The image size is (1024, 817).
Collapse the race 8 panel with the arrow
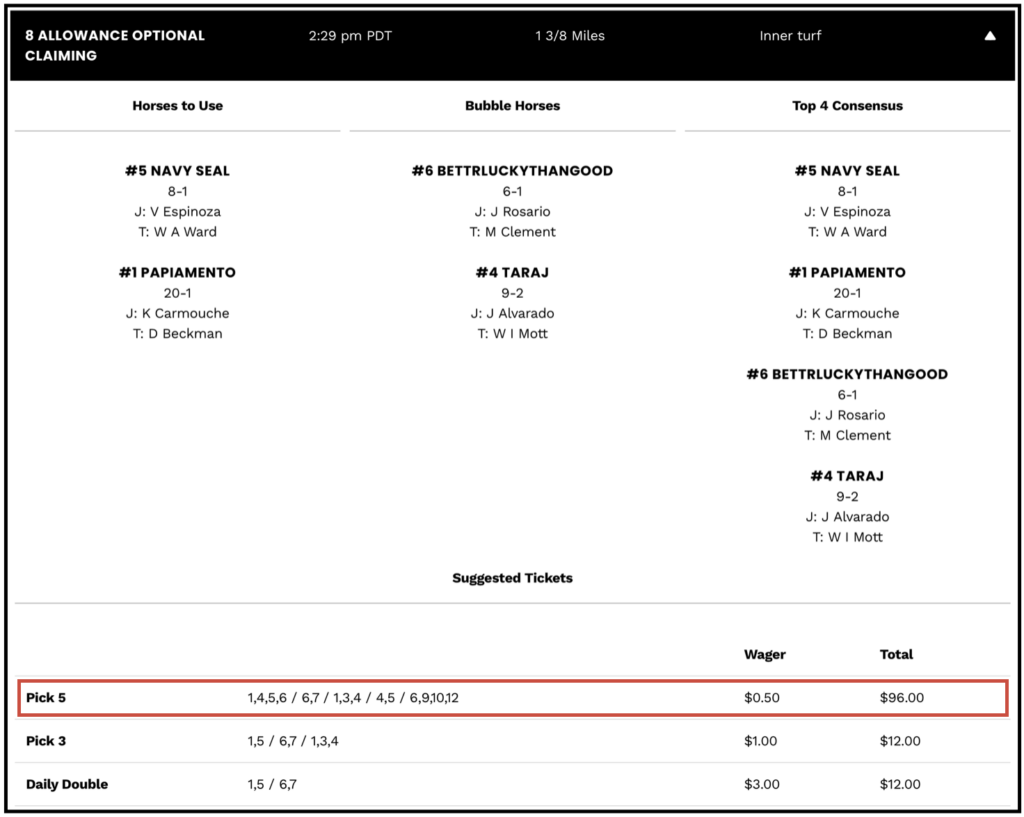[x=989, y=36]
